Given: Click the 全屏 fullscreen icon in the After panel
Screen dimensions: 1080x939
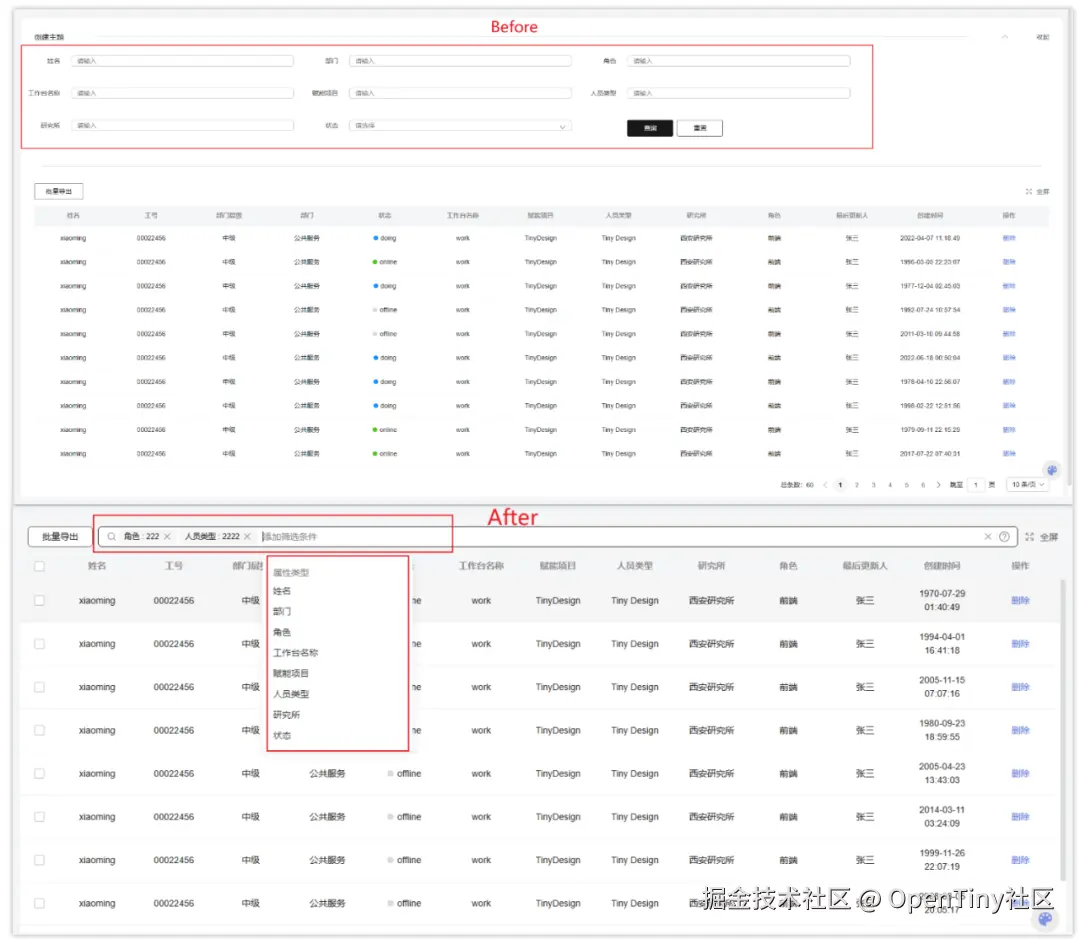Looking at the screenshot, I should 1029,537.
